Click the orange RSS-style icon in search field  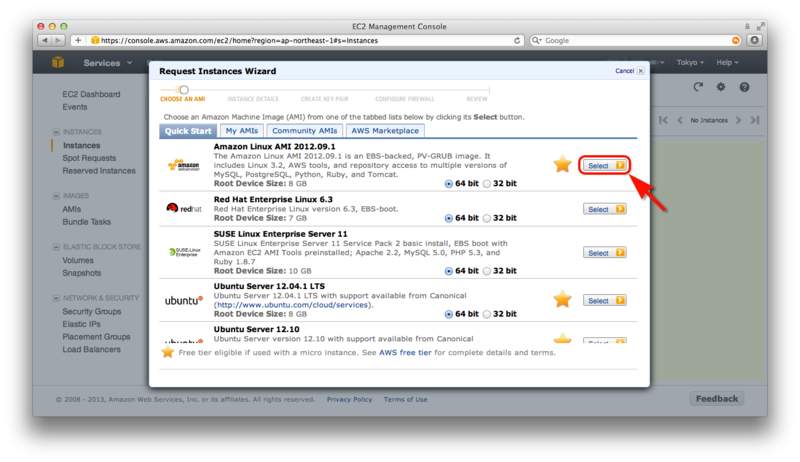click(x=736, y=40)
